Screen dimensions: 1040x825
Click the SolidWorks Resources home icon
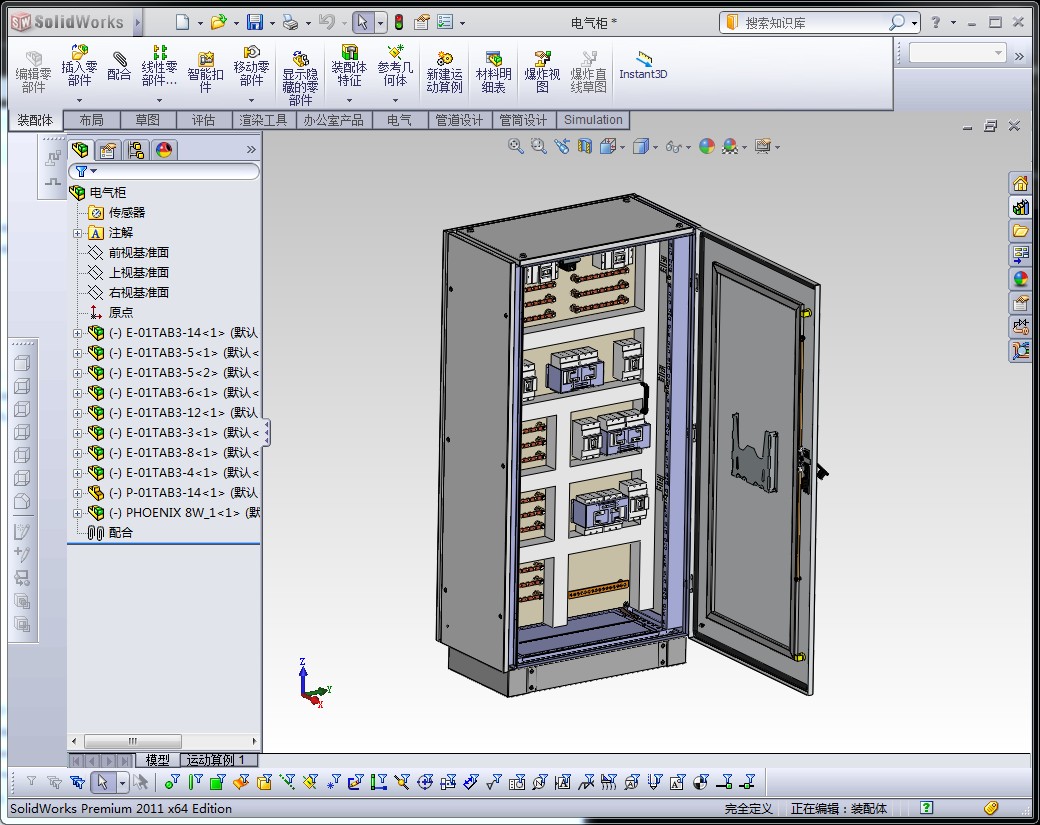[x=1021, y=182]
